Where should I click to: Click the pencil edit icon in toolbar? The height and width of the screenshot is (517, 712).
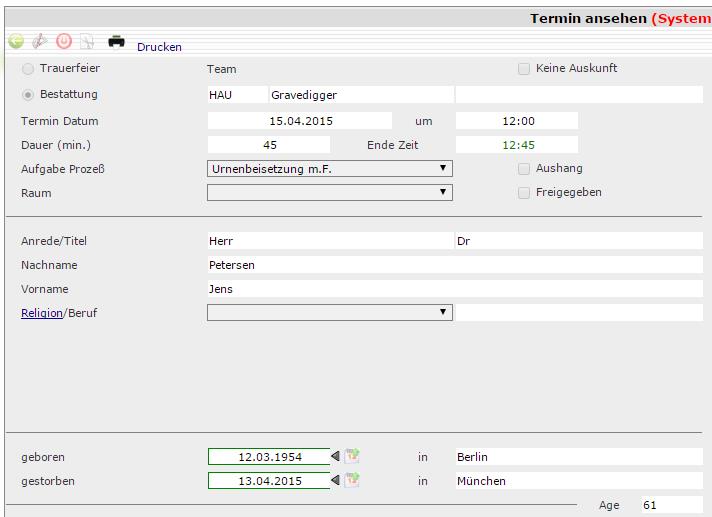(x=40, y=42)
